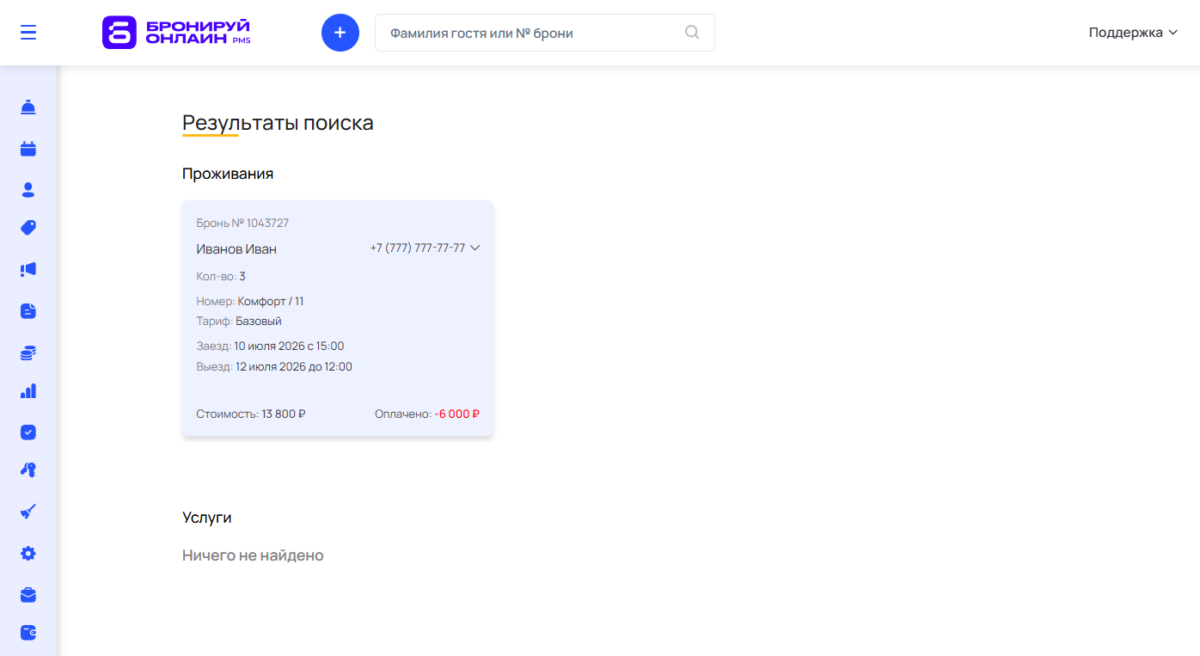
Task: Click the blue plus add button
Action: [340, 33]
